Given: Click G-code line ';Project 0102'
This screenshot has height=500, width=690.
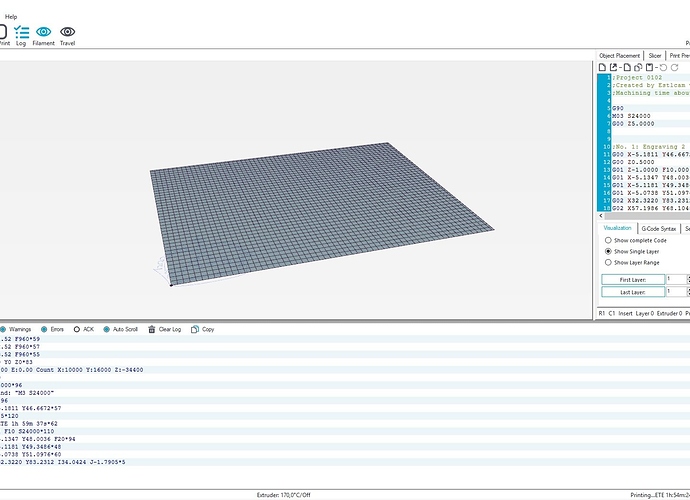Looking at the screenshot, I should (637, 77).
